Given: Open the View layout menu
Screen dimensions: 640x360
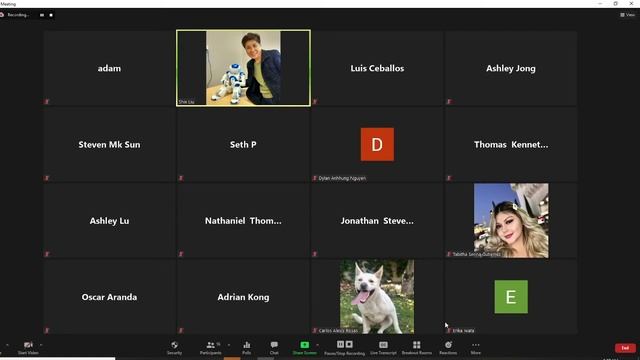Looking at the screenshot, I should [627, 15].
